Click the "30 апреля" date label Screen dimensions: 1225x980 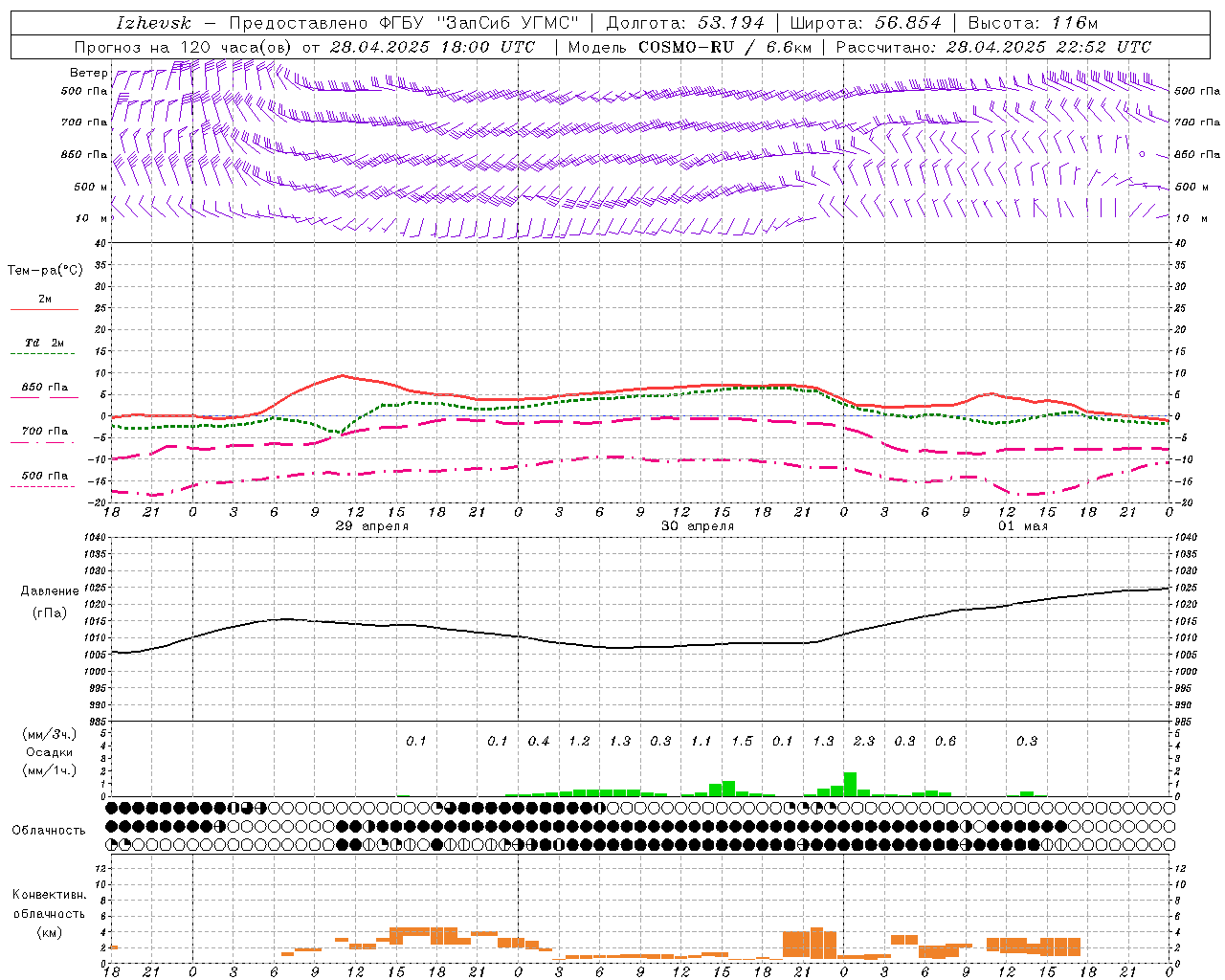point(698,526)
